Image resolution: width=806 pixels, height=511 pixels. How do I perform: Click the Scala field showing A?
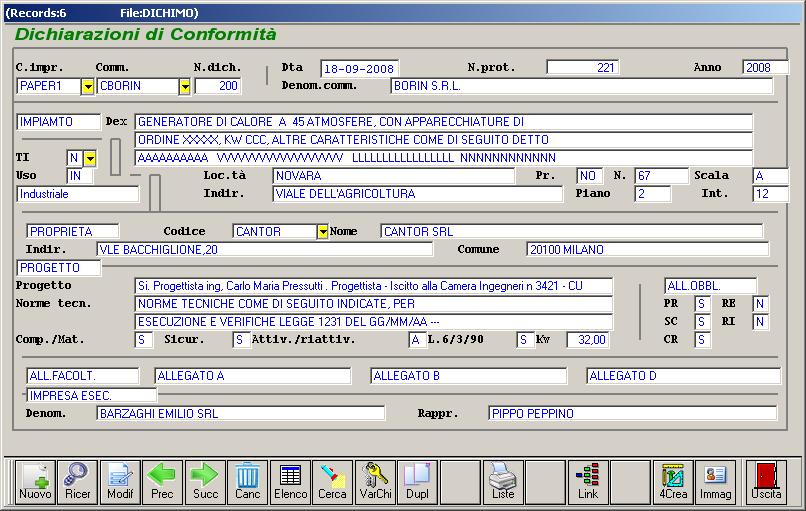pyautogui.click(x=770, y=176)
